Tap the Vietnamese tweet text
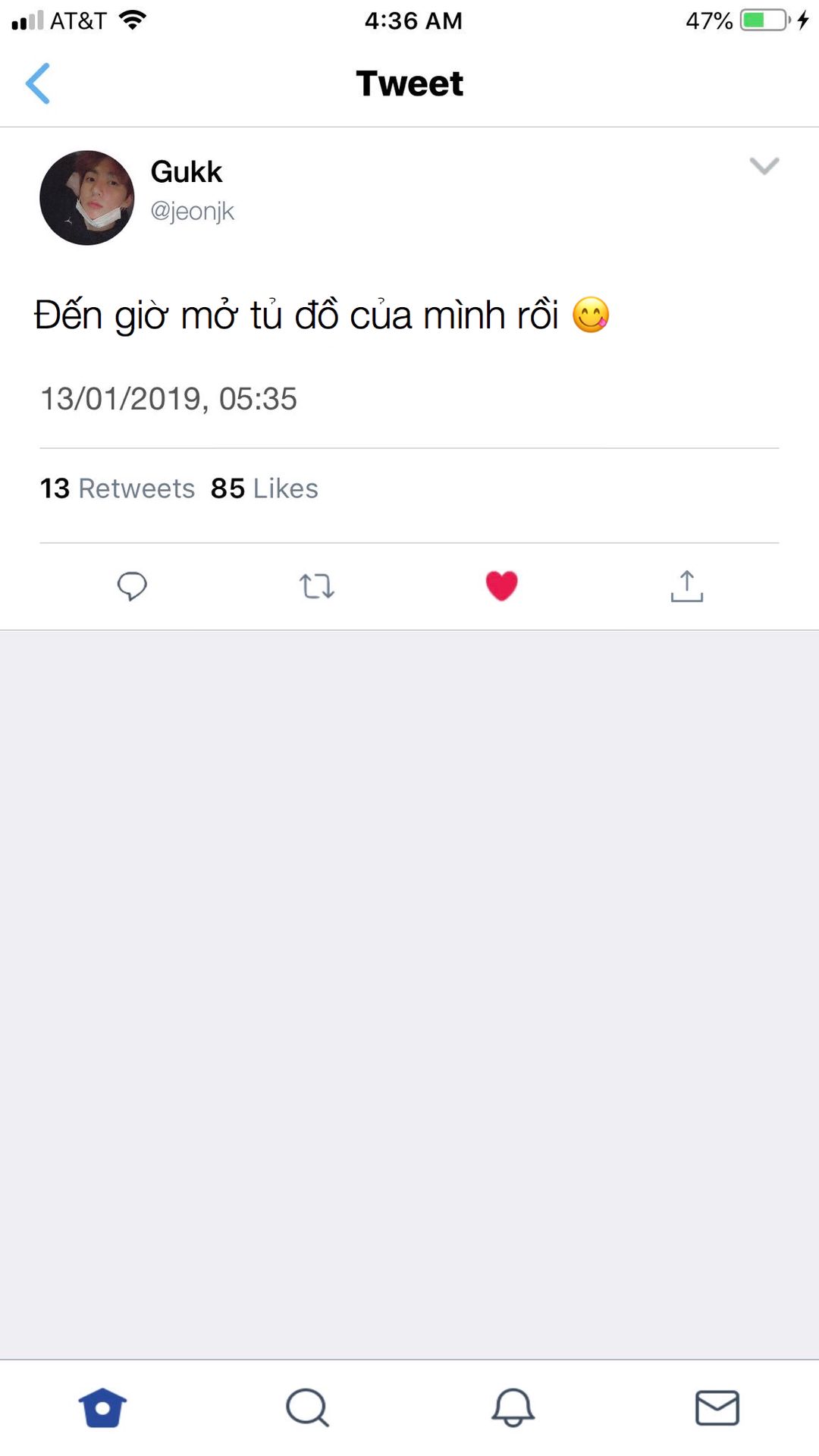Screen dimensions: 819x1456 (x=296, y=315)
